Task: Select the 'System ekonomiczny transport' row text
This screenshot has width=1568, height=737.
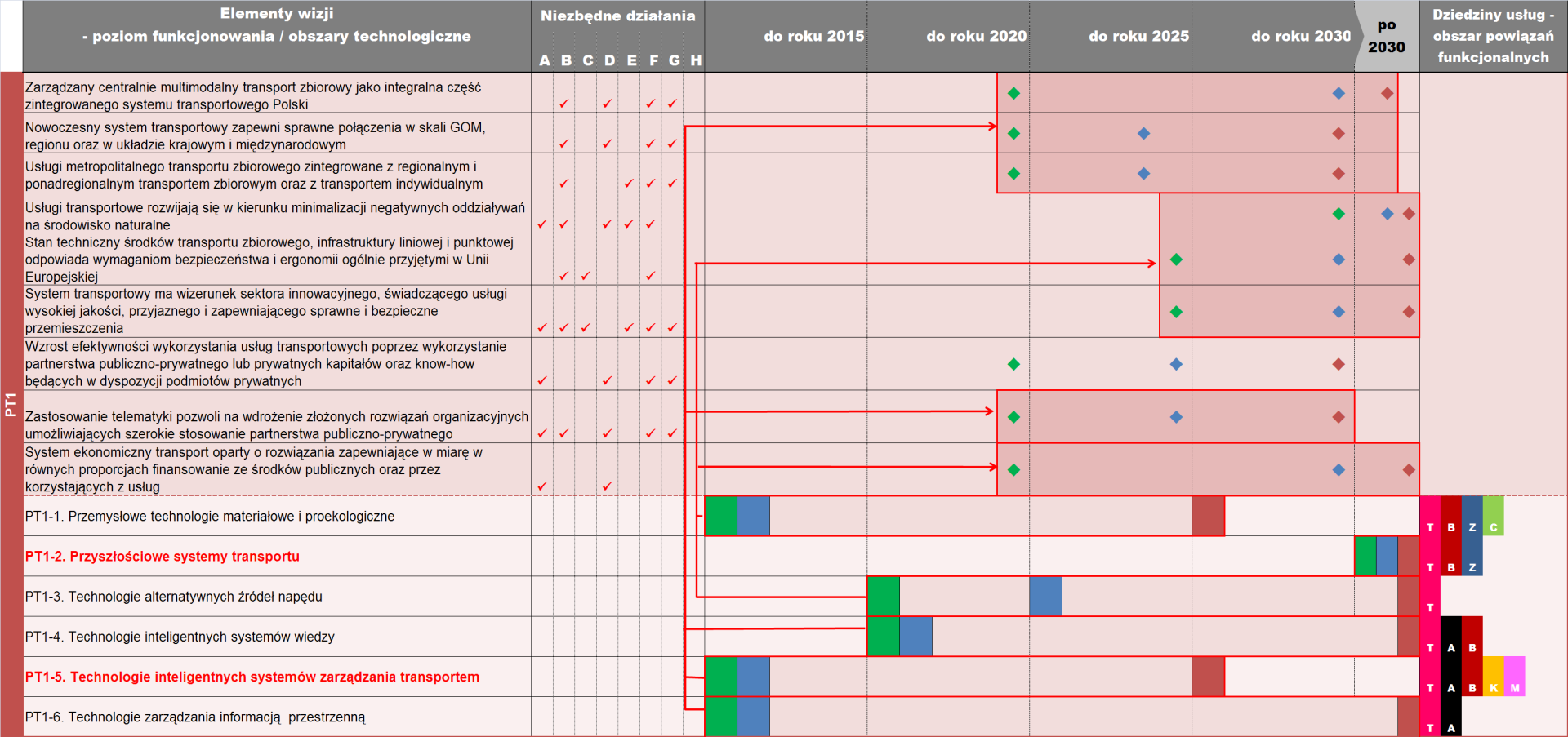Action: click(253, 469)
